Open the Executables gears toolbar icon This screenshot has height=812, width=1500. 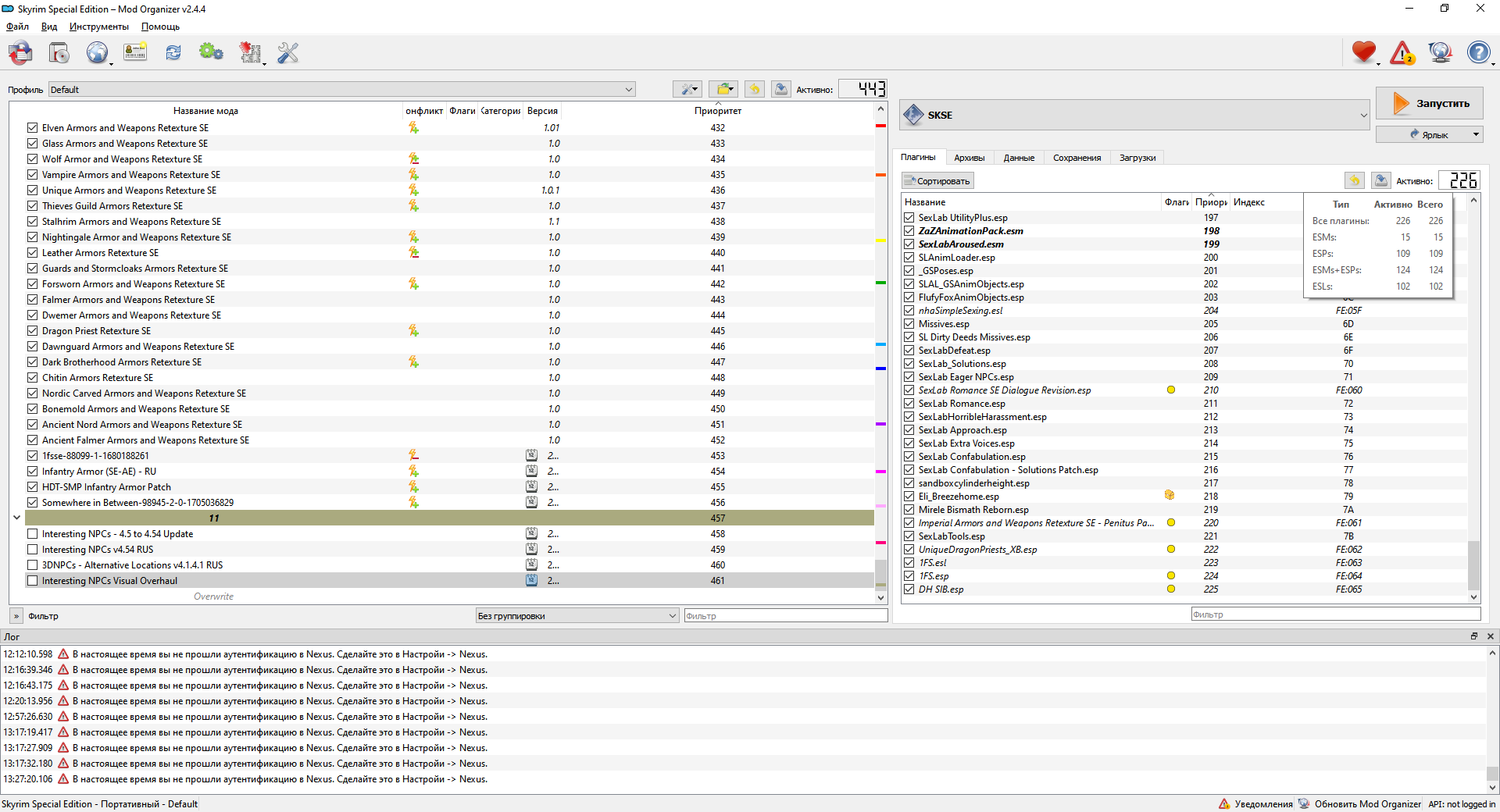[x=211, y=52]
